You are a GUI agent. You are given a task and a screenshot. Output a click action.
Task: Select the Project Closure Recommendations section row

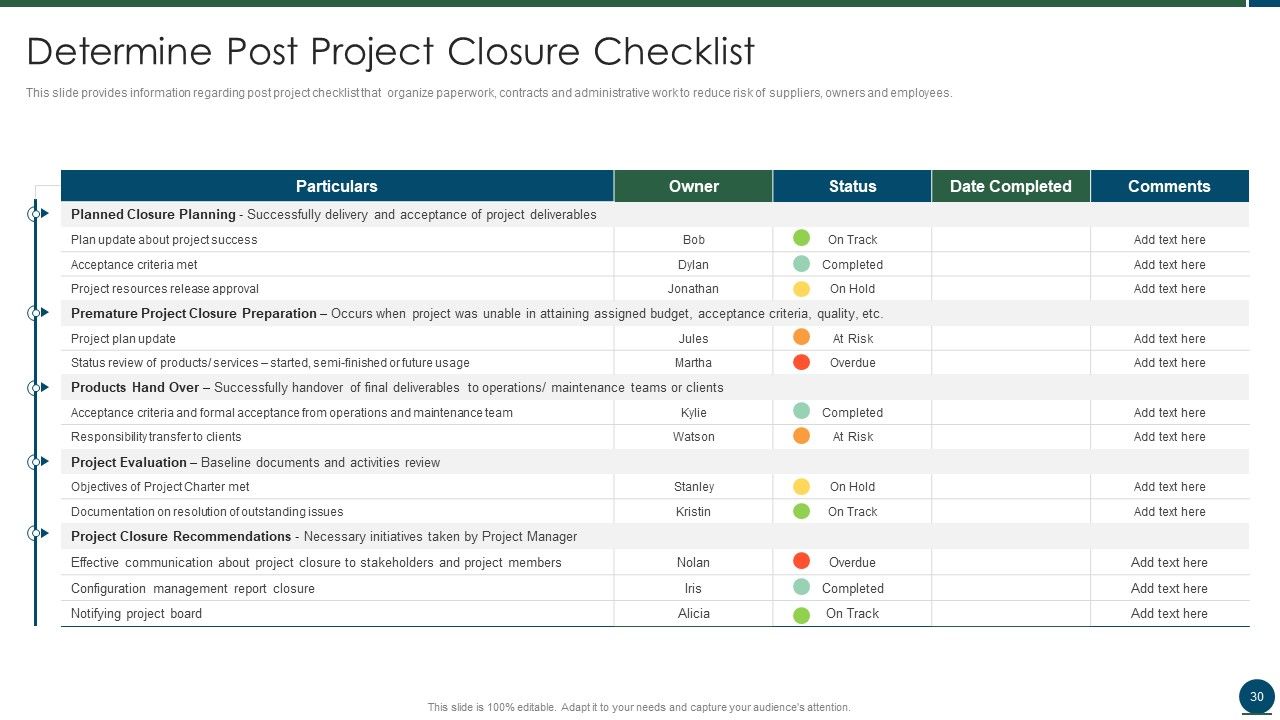(x=655, y=536)
